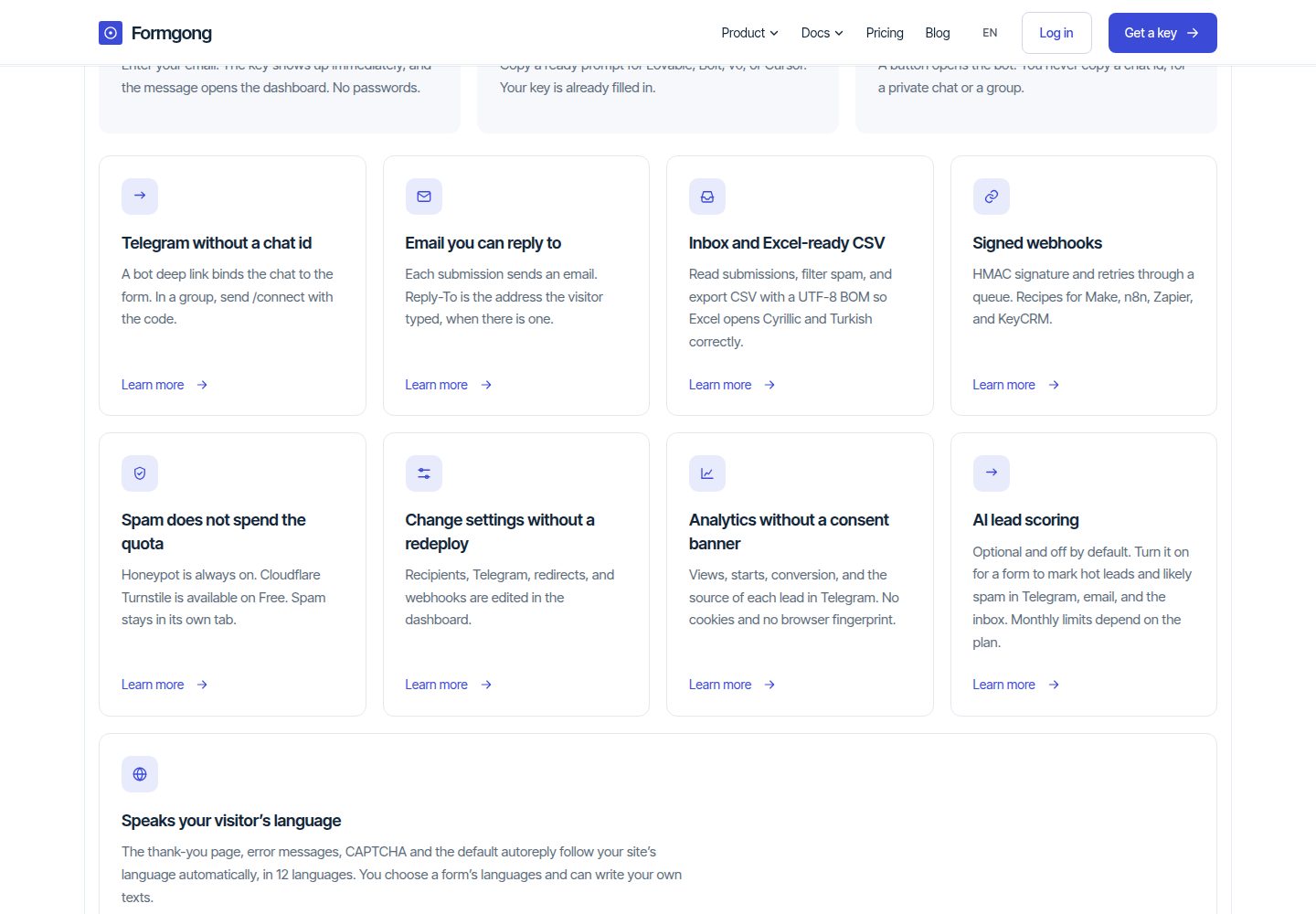Expand the Docs dropdown menu
This screenshot has width=1316, height=914.
(x=822, y=33)
